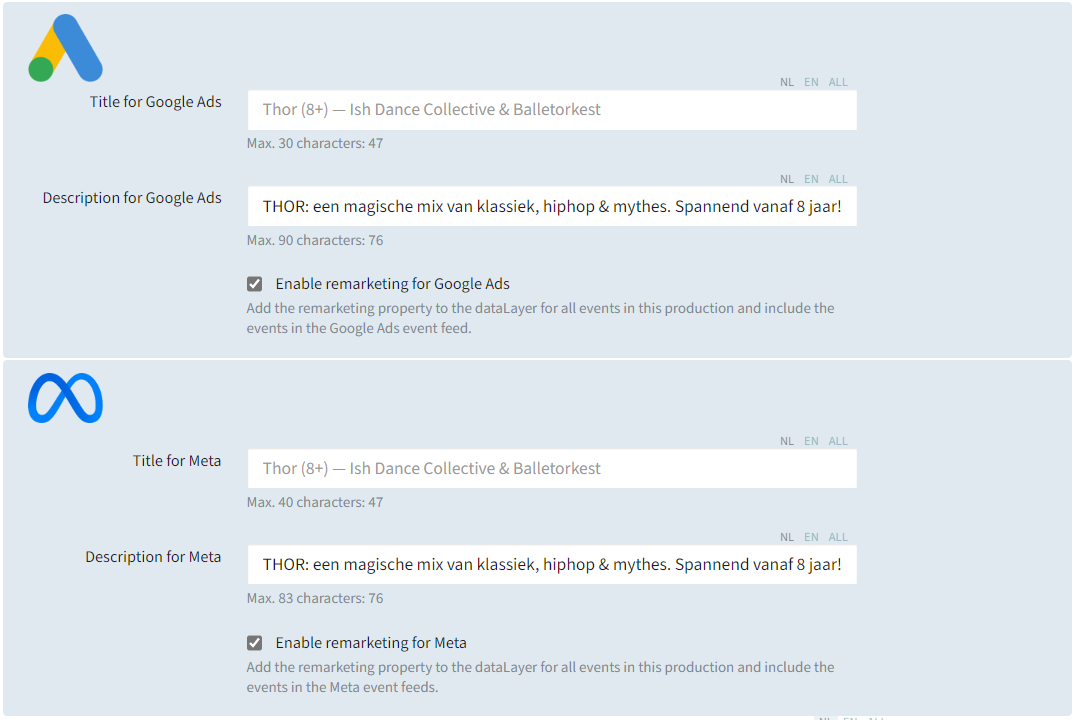Viewport: 1077px width, 720px height.
Task: Click the Meta logo icon
Action: point(64,398)
